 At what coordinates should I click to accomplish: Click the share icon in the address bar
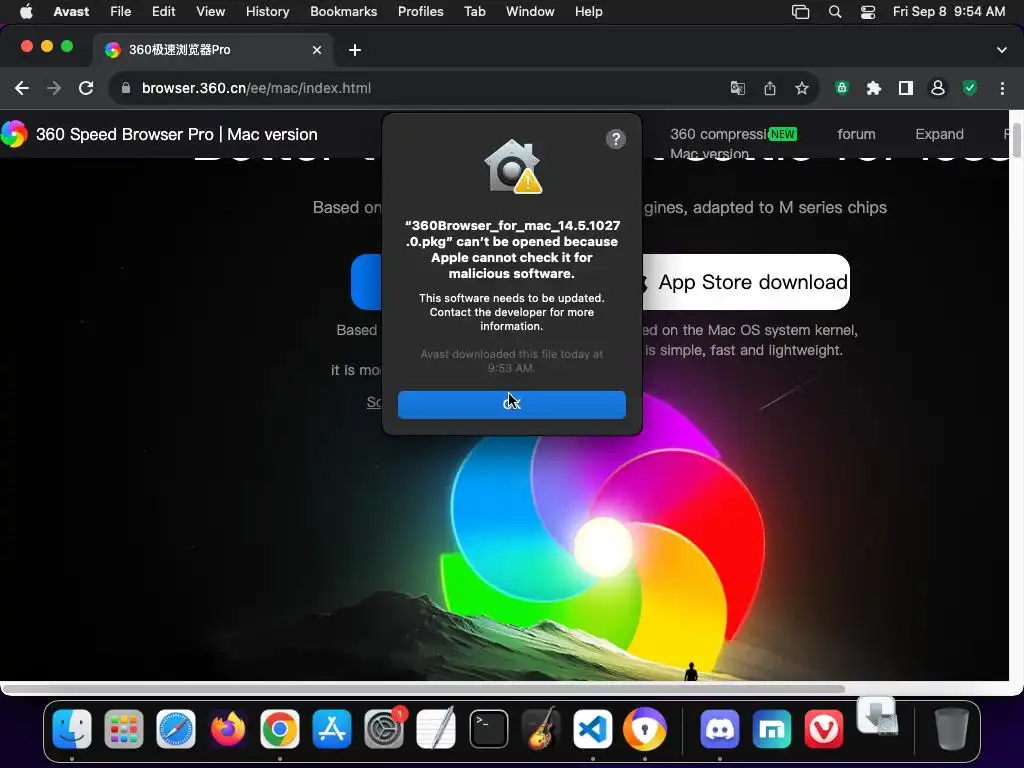pos(770,88)
